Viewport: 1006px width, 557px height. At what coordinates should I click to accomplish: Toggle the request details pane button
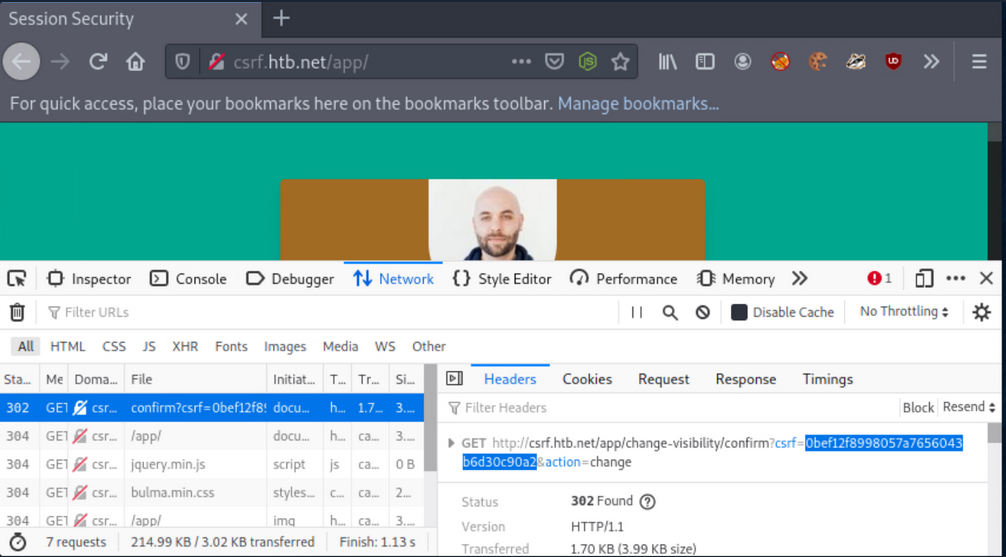pos(454,379)
